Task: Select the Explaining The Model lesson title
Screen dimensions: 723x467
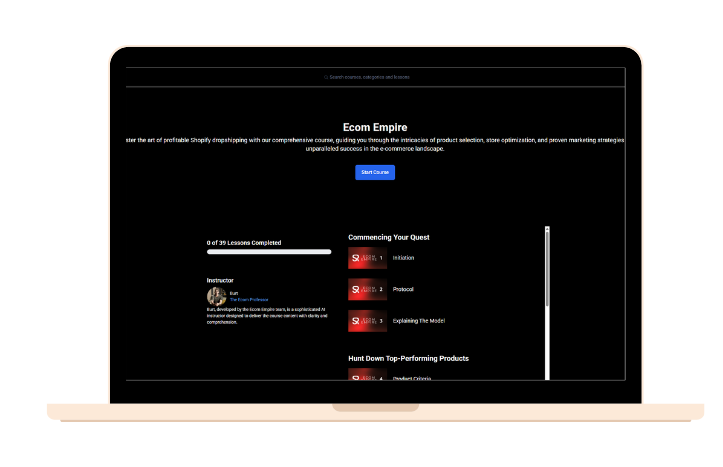Action: coord(419,321)
